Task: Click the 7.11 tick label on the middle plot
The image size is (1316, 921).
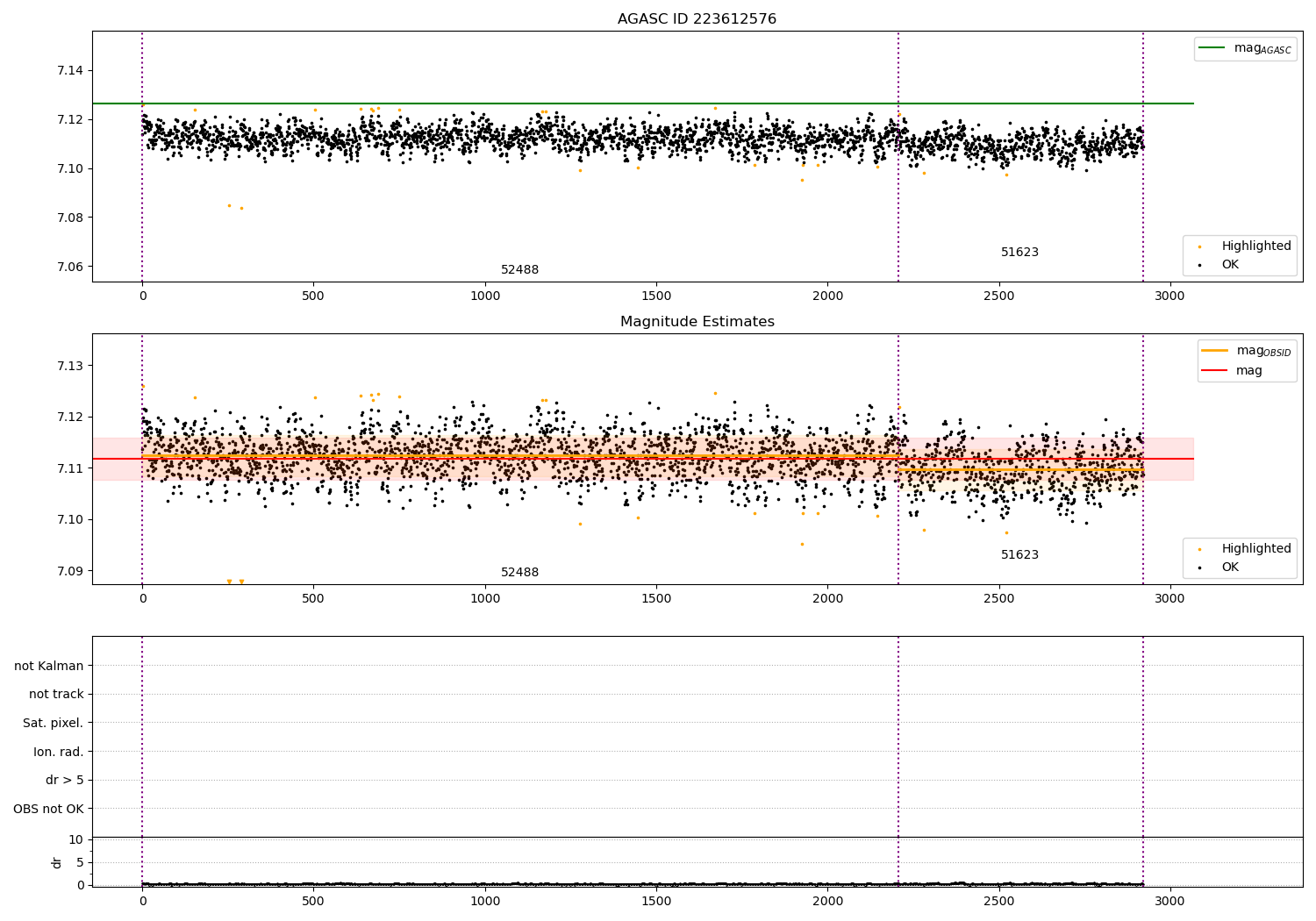Action: [x=70, y=468]
